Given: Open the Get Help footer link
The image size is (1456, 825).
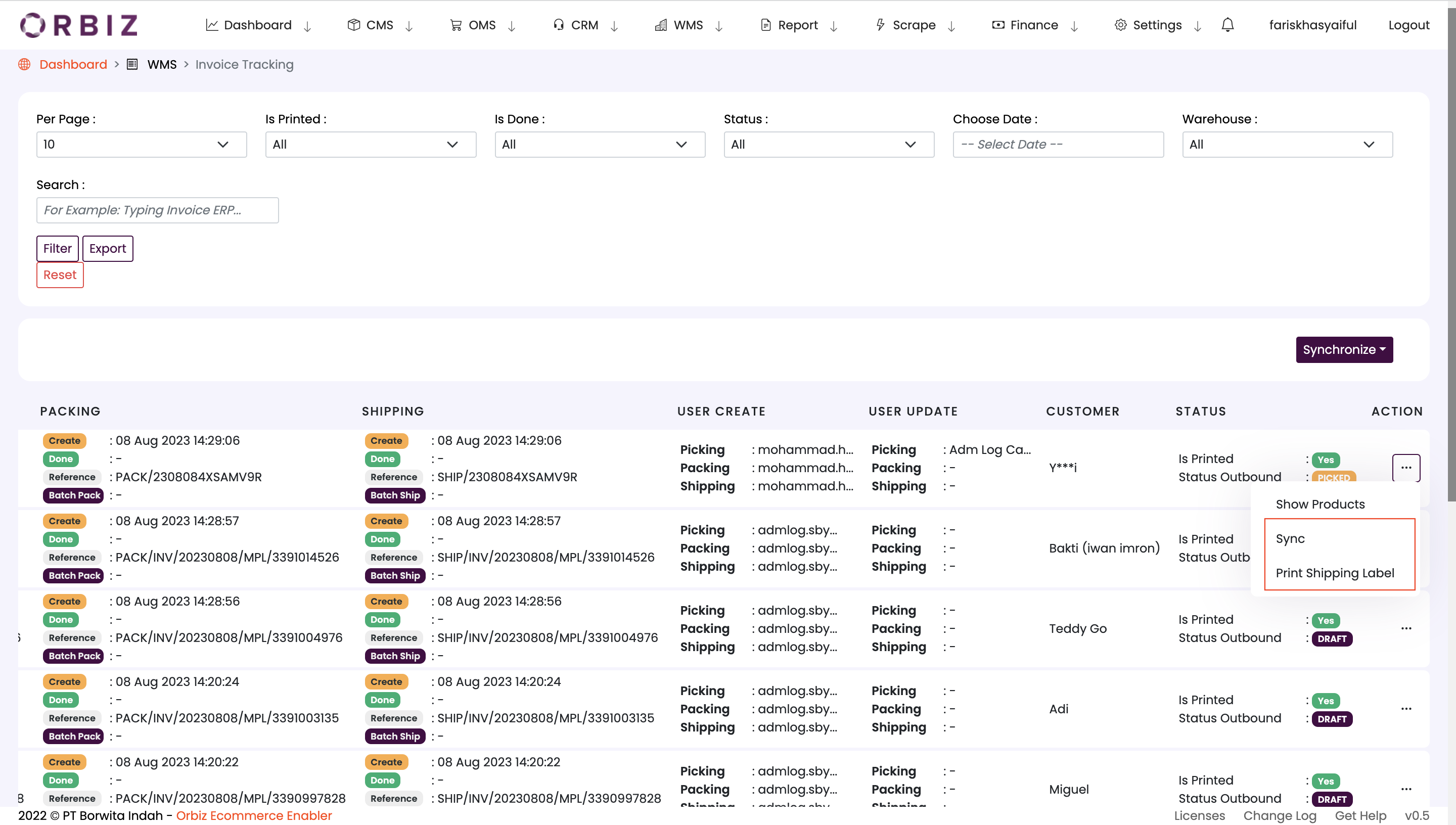Looking at the screenshot, I should 1361,815.
